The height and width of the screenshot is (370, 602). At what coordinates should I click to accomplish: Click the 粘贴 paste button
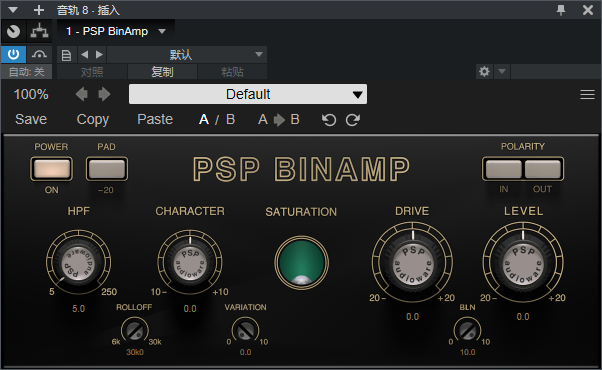coord(232,72)
